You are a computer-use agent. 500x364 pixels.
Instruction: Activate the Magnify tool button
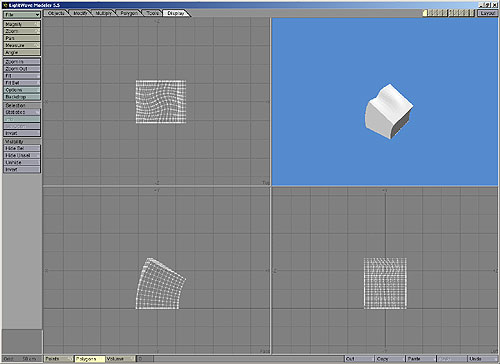coord(22,24)
